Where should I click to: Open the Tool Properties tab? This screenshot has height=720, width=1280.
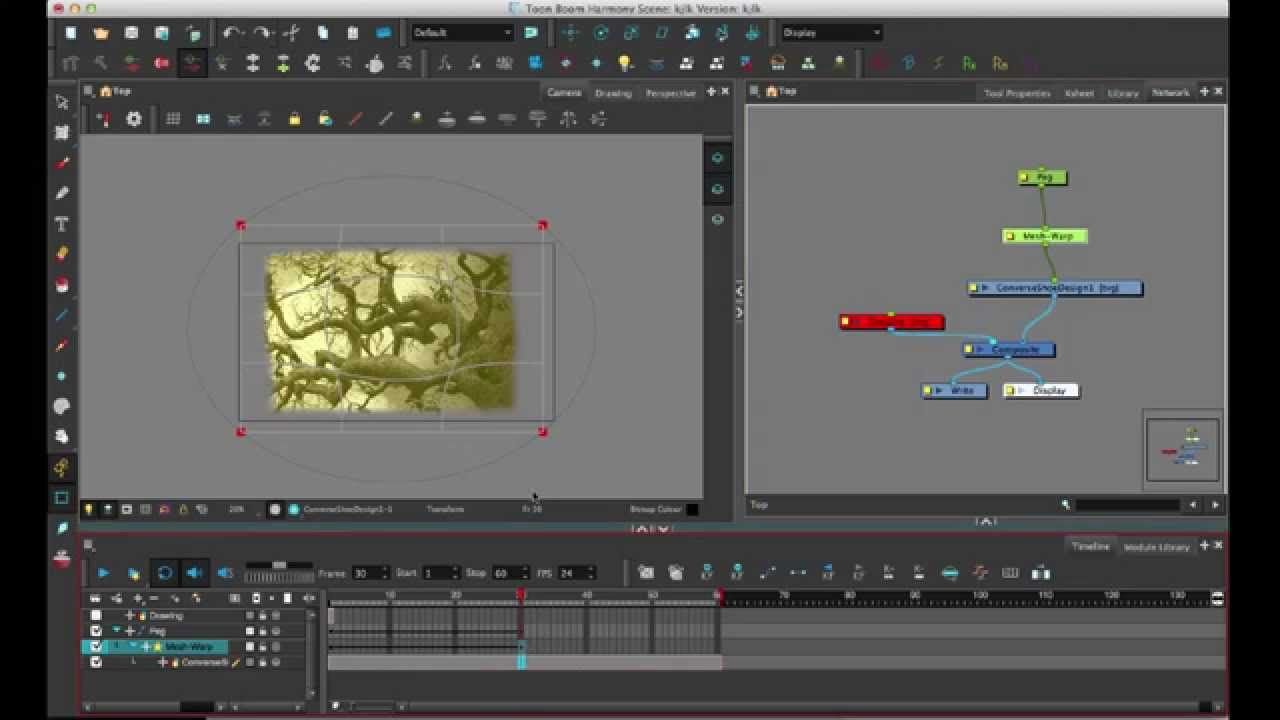[1017, 93]
